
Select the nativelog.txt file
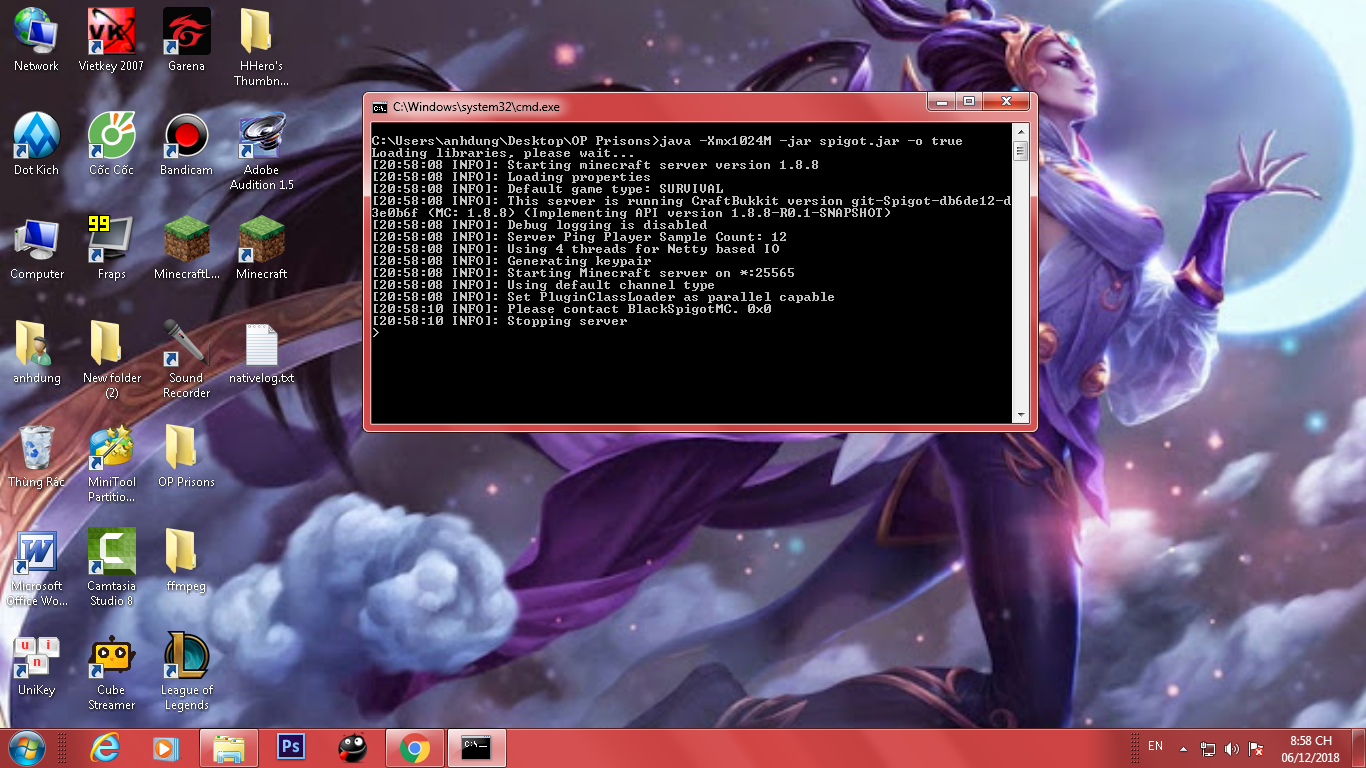(x=261, y=352)
